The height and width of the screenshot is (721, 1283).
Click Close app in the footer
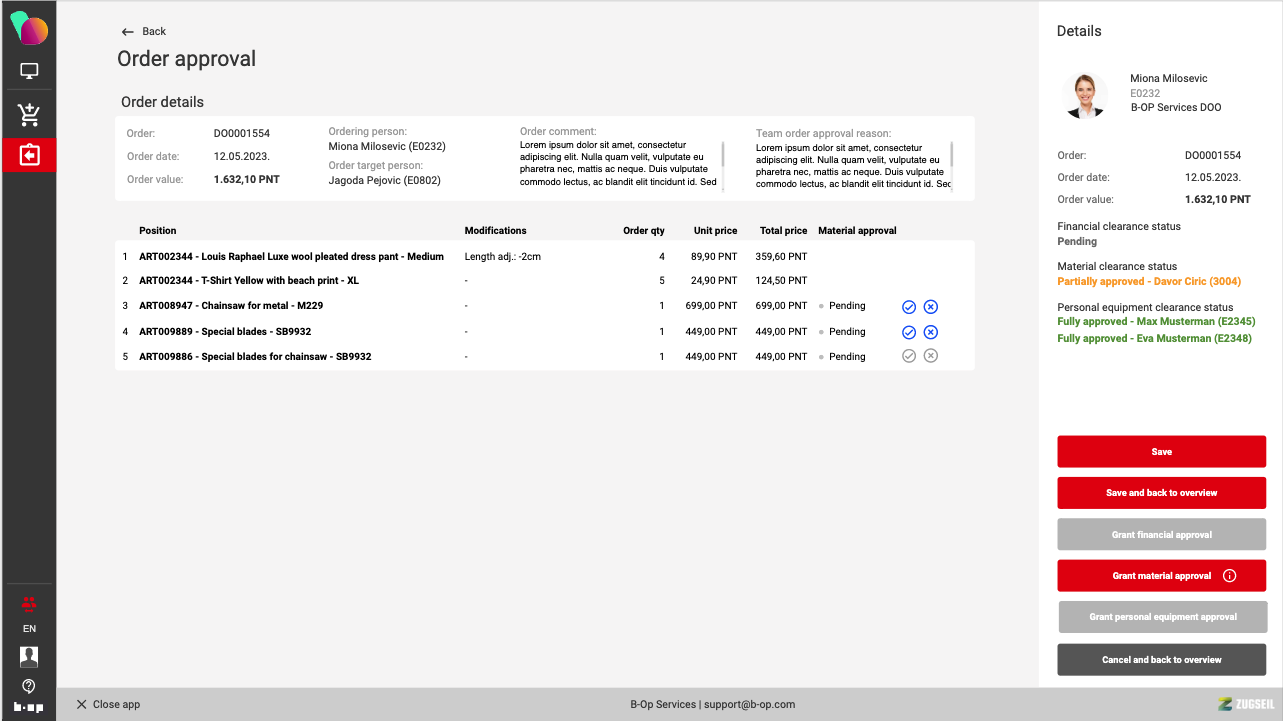click(108, 704)
